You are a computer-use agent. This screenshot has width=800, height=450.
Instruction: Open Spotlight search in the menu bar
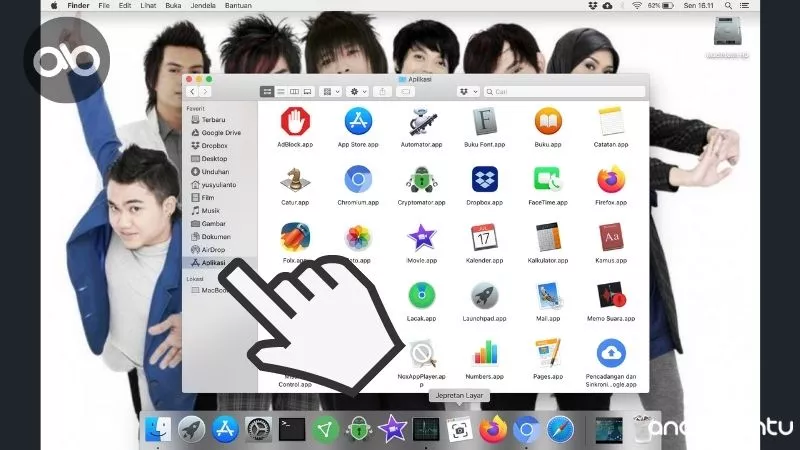728,6
